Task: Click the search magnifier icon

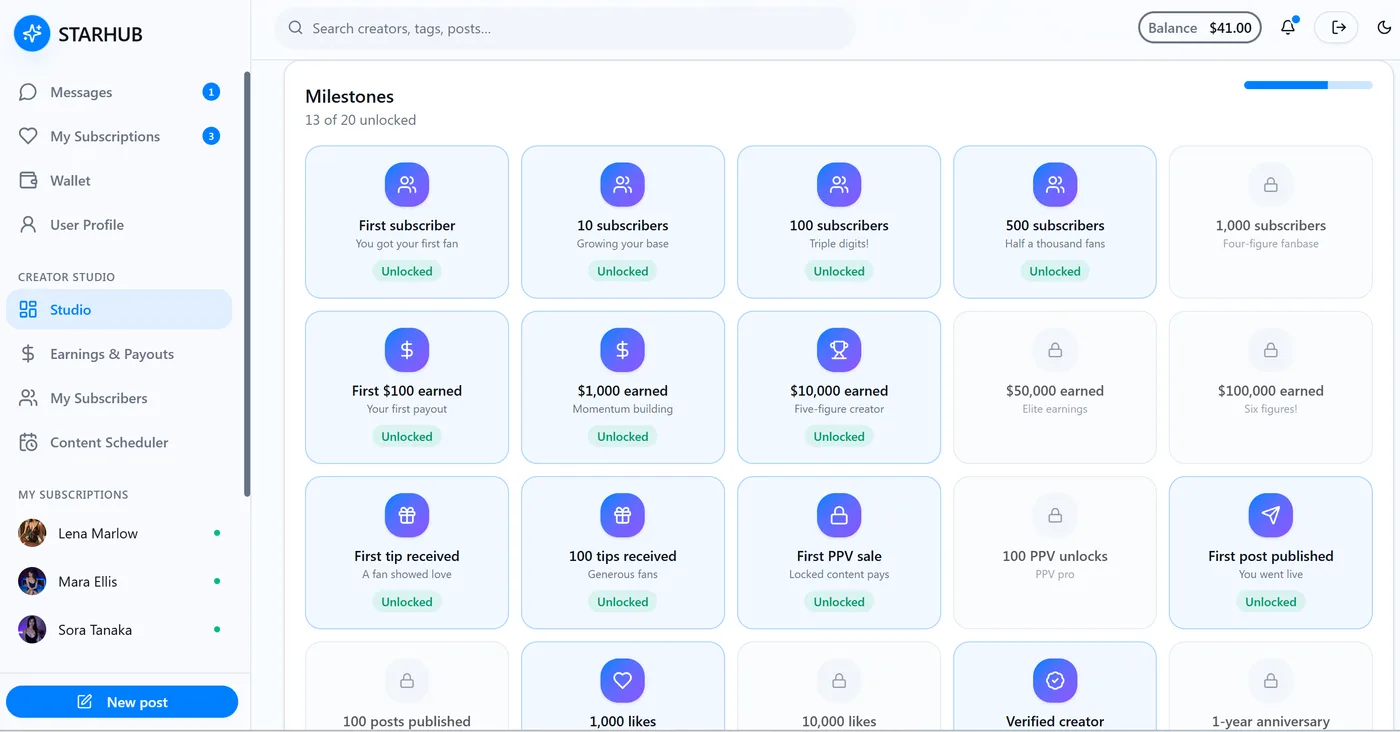Action: pos(295,28)
